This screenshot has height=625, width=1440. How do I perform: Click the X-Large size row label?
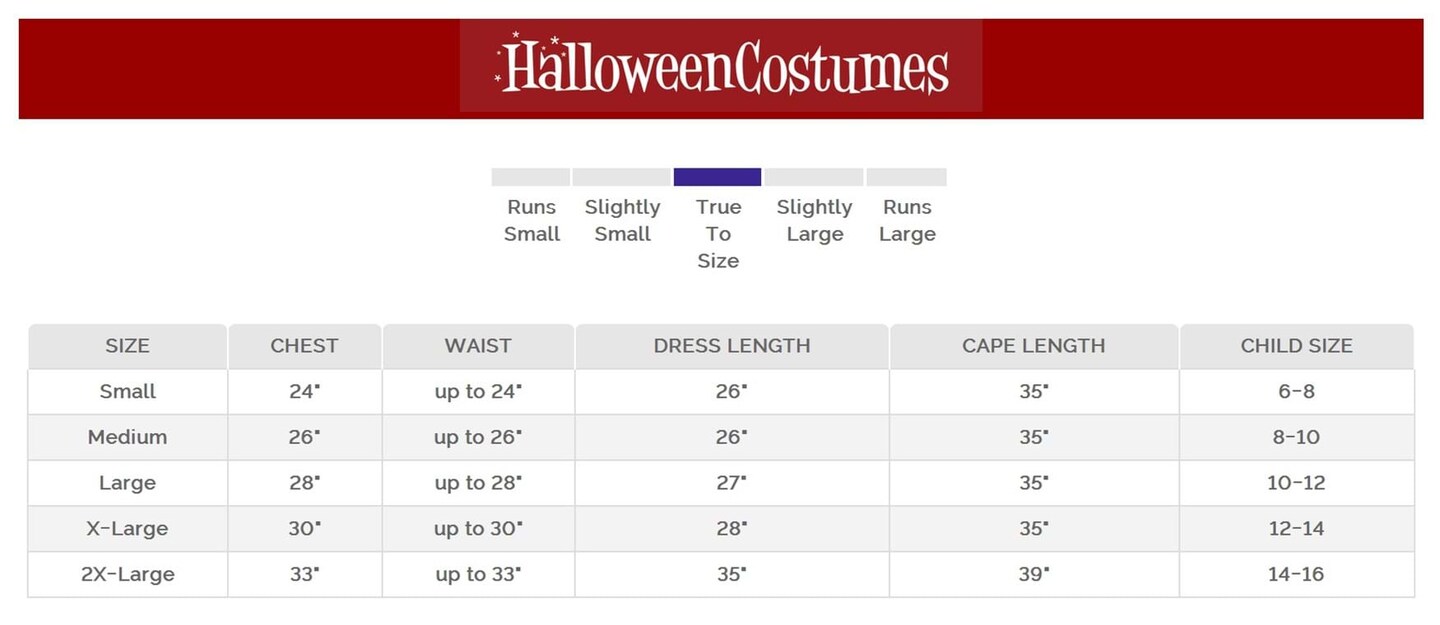point(127,529)
